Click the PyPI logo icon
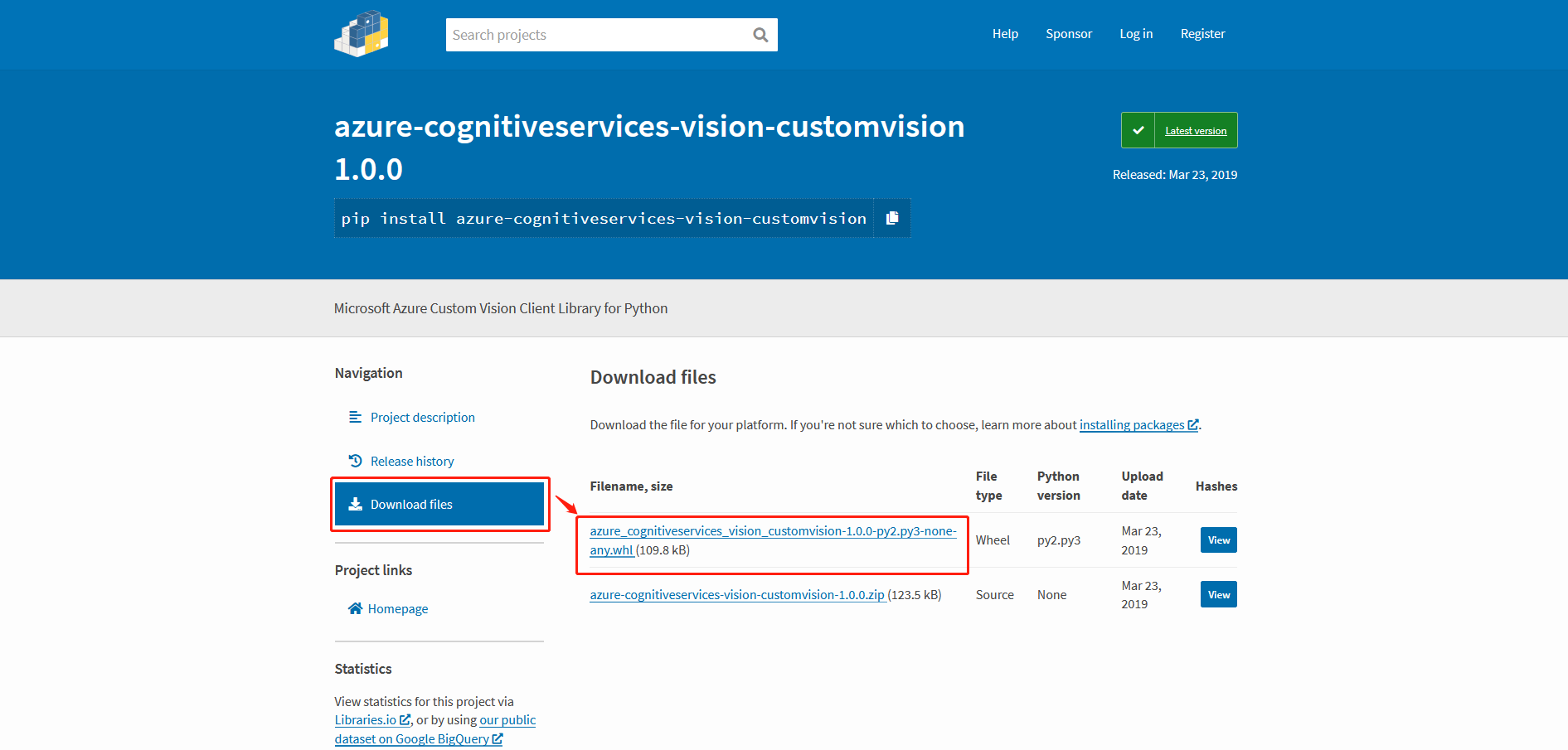Viewport: 1568px width, 750px height. point(362,34)
